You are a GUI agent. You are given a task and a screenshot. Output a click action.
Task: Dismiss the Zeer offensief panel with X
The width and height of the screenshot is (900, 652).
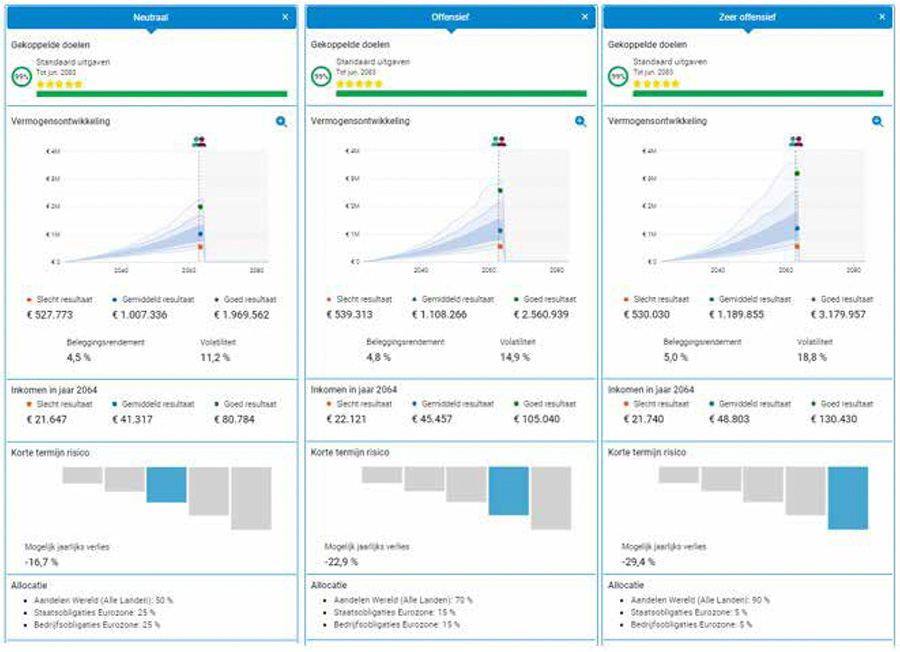click(x=881, y=17)
